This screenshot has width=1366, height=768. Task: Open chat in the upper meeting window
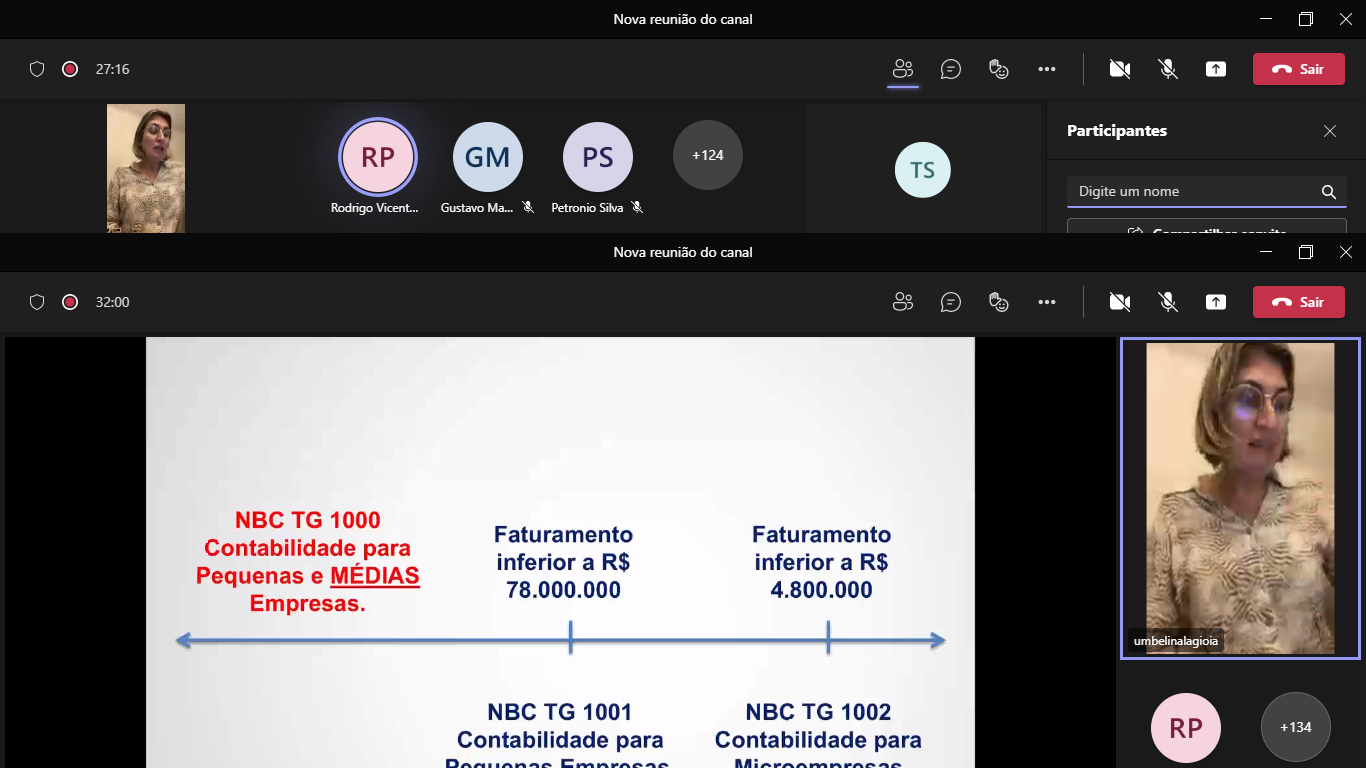951,69
